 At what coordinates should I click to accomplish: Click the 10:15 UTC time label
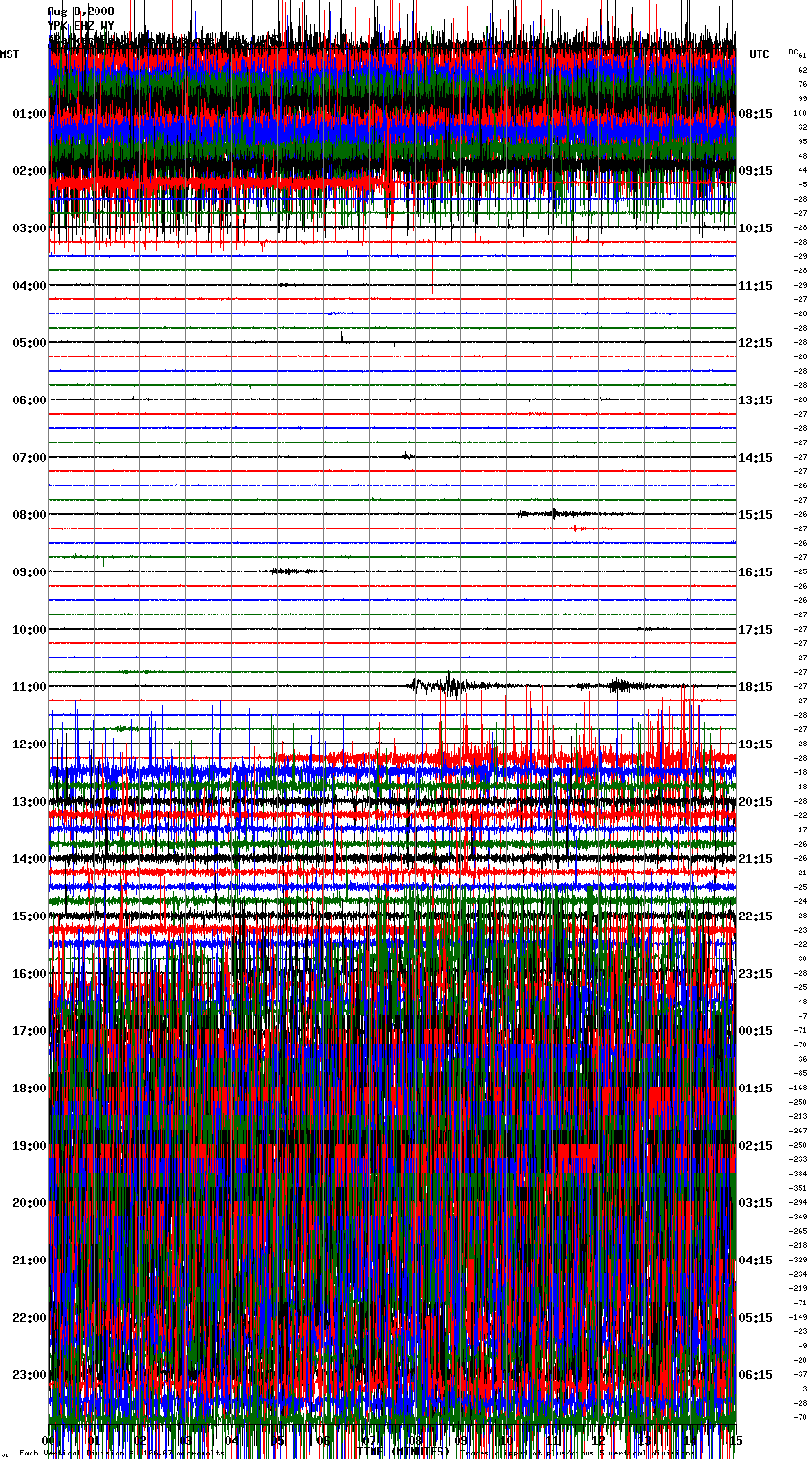tap(756, 228)
